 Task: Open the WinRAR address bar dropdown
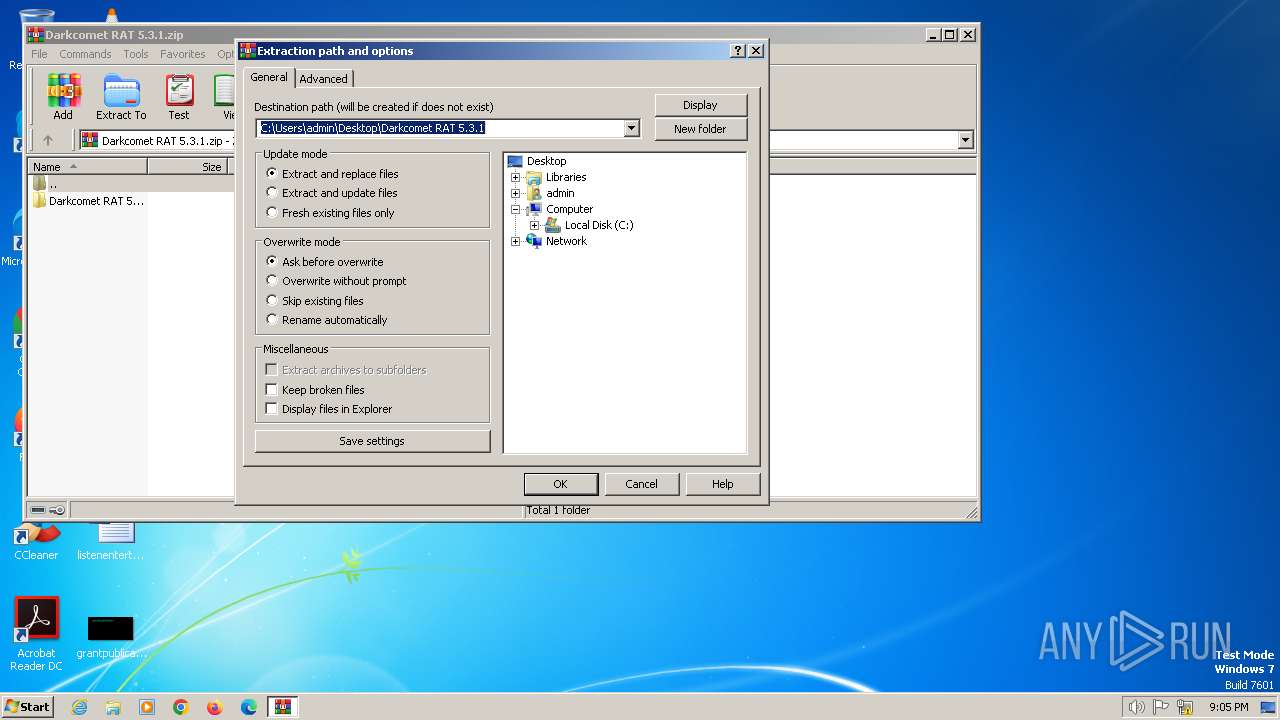[x=965, y=140]
